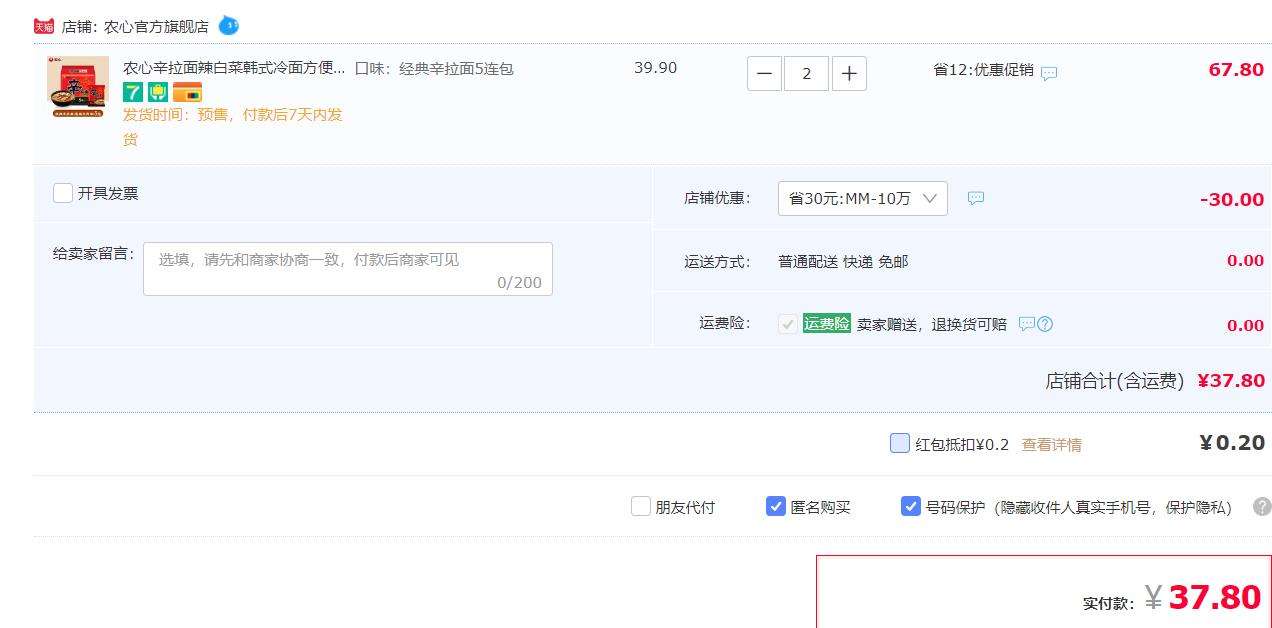
Task: Increase the quantity with the plus button
Action: click(849, 73)
